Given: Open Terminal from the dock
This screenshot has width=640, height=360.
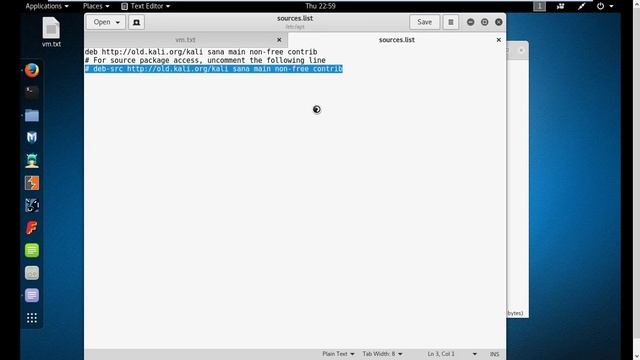Looking at the screenshot, I should point(32,93).
